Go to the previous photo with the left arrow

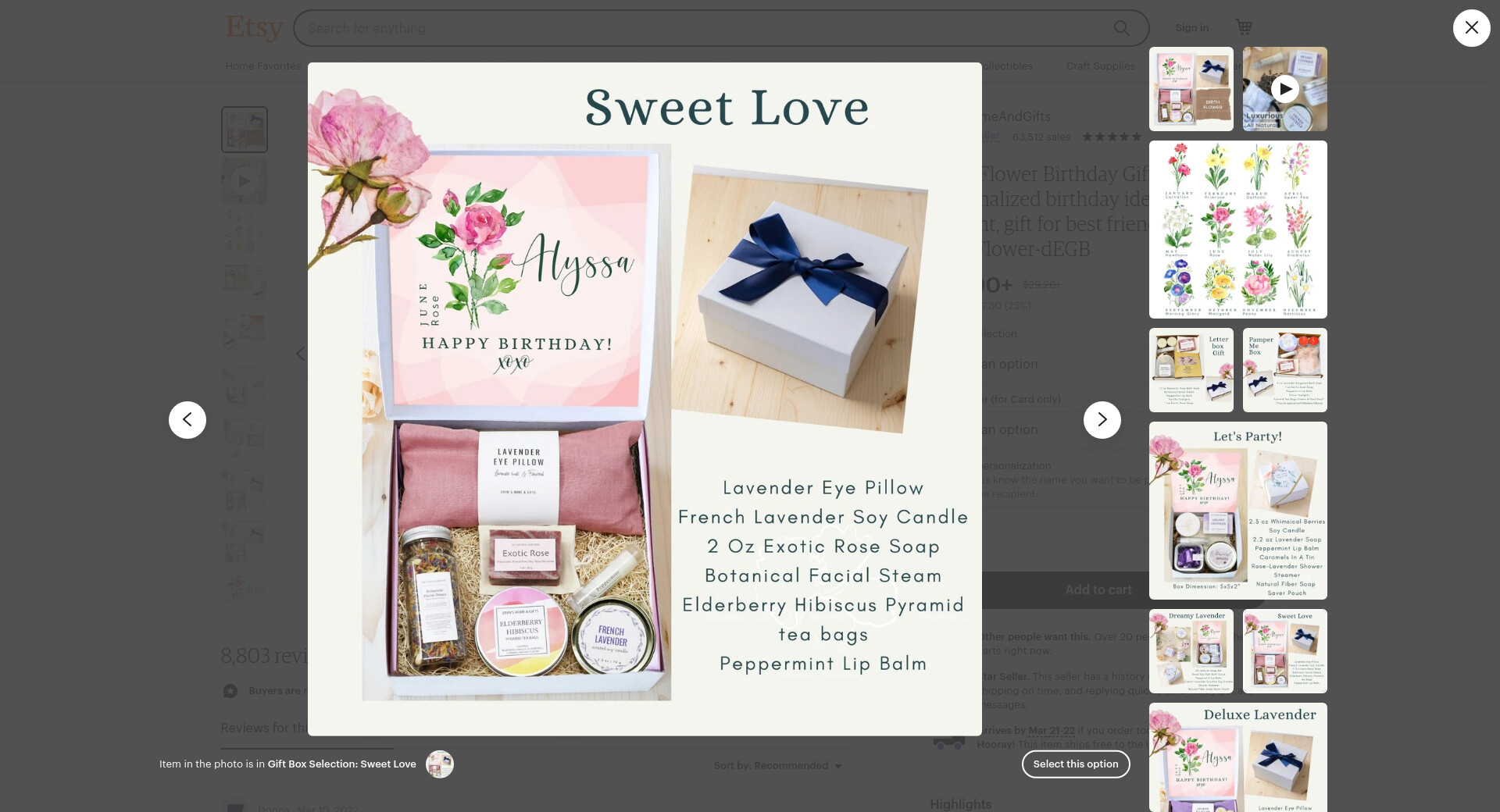pos(187,420)
